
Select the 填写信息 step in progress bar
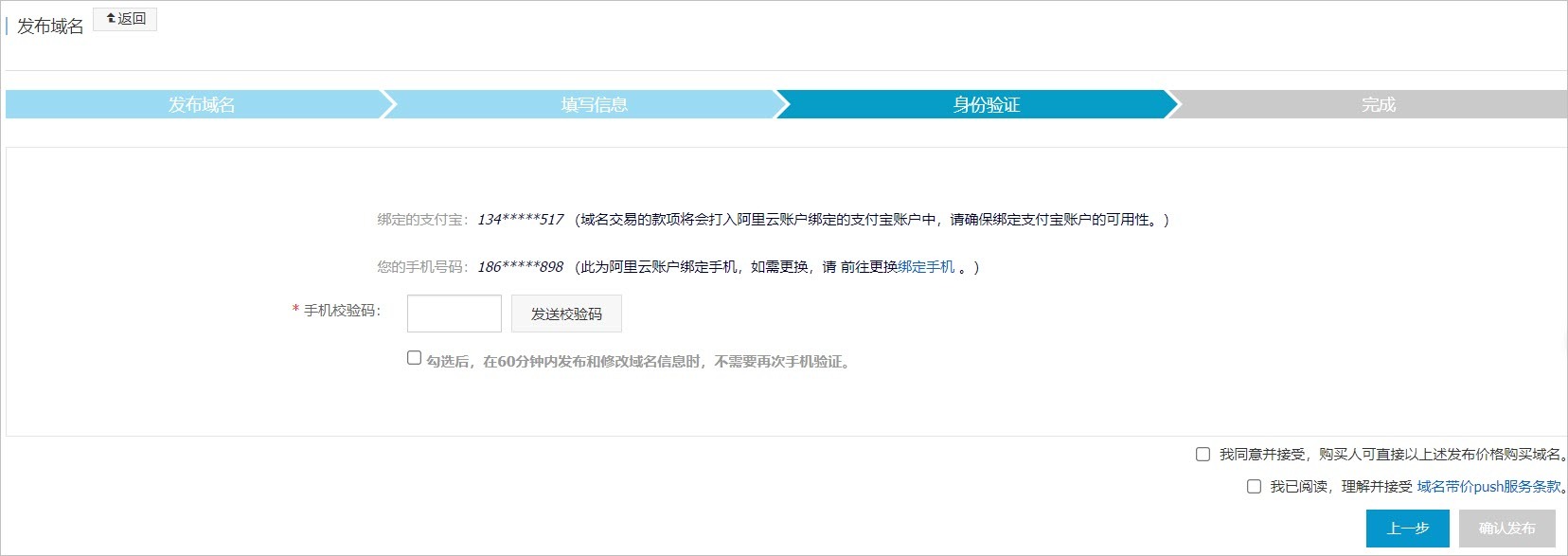pyautogui.click(x=594, y=104)
